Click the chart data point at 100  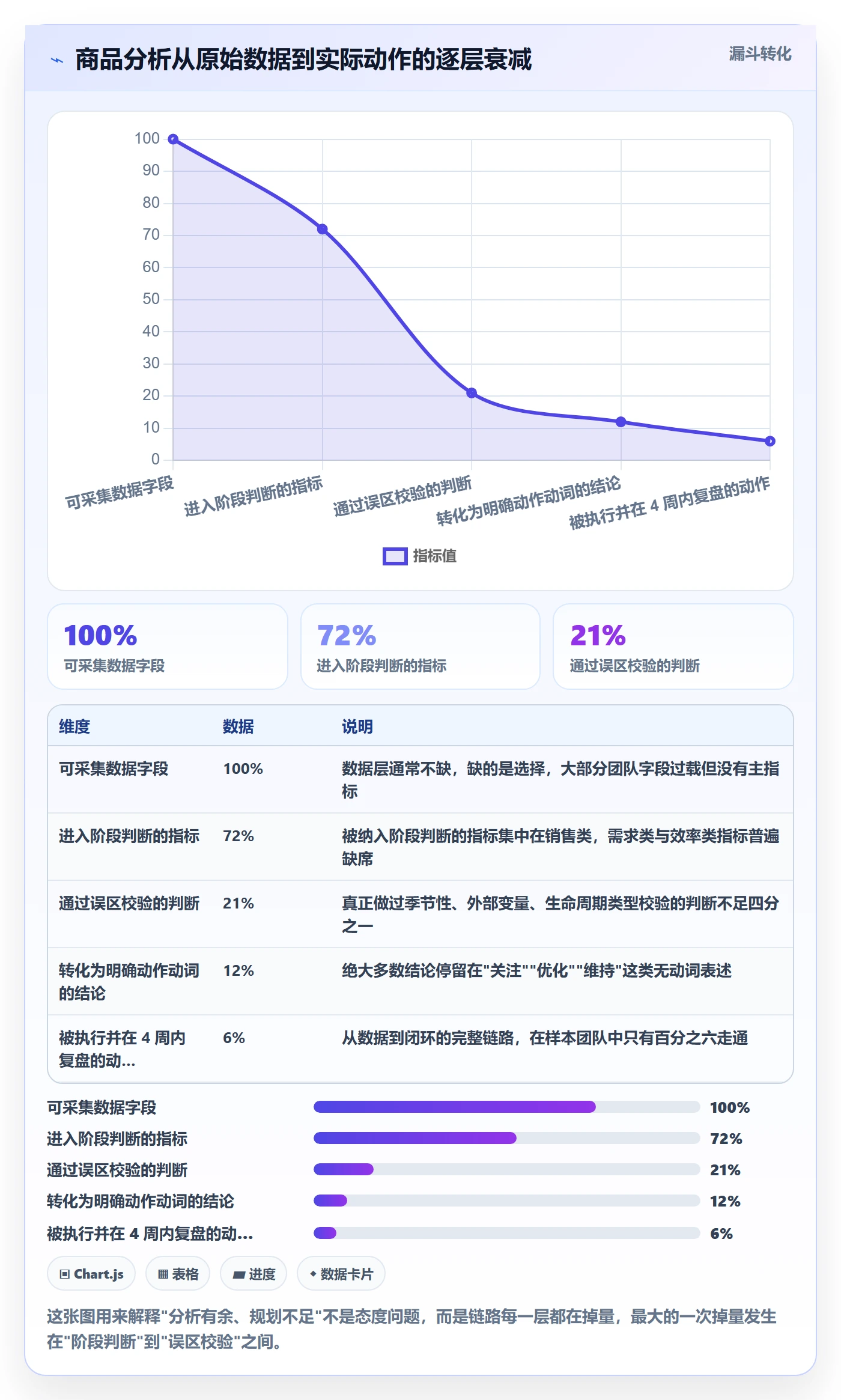173,139
